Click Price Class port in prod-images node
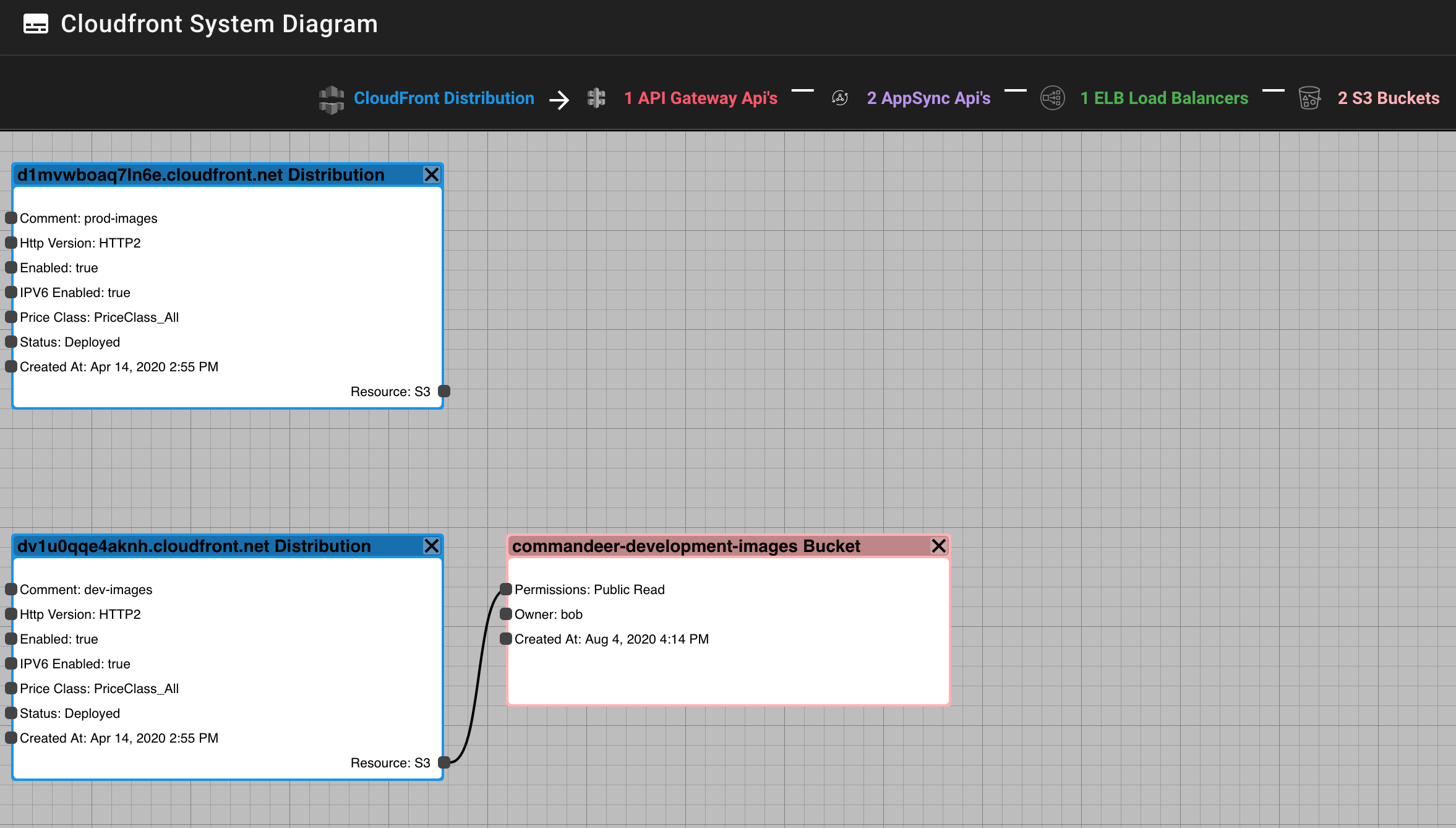1456x828 pixels. (x=11, y=317)
